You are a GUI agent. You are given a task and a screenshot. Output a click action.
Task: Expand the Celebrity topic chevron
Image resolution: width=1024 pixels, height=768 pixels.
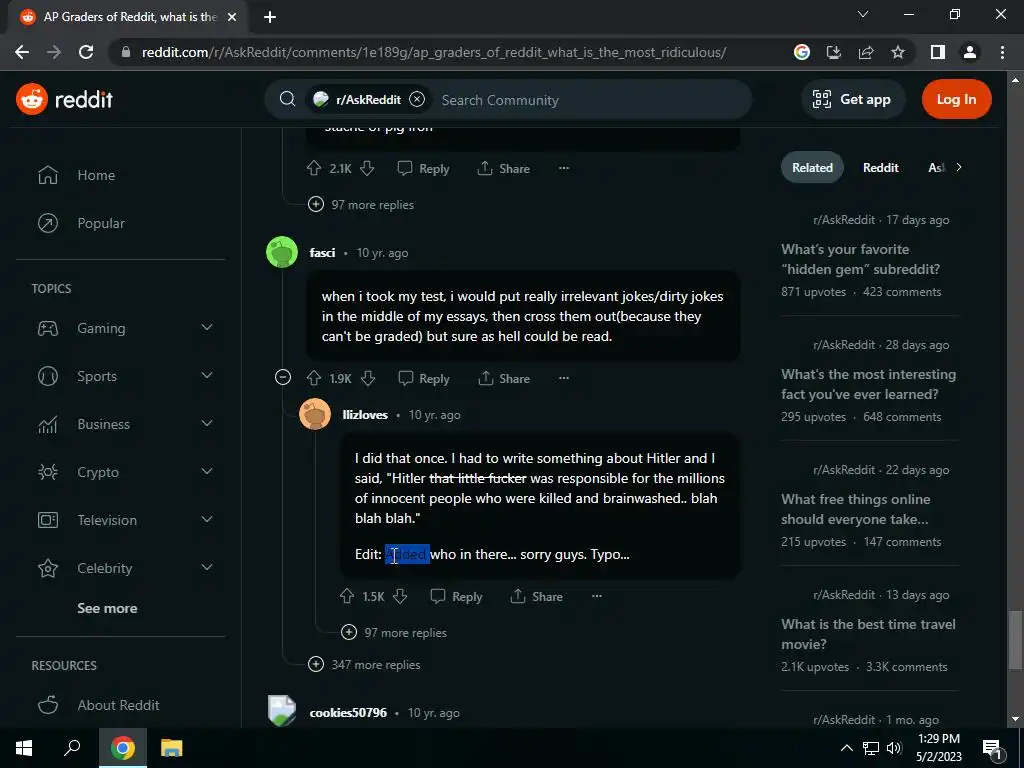pos(207,568)
